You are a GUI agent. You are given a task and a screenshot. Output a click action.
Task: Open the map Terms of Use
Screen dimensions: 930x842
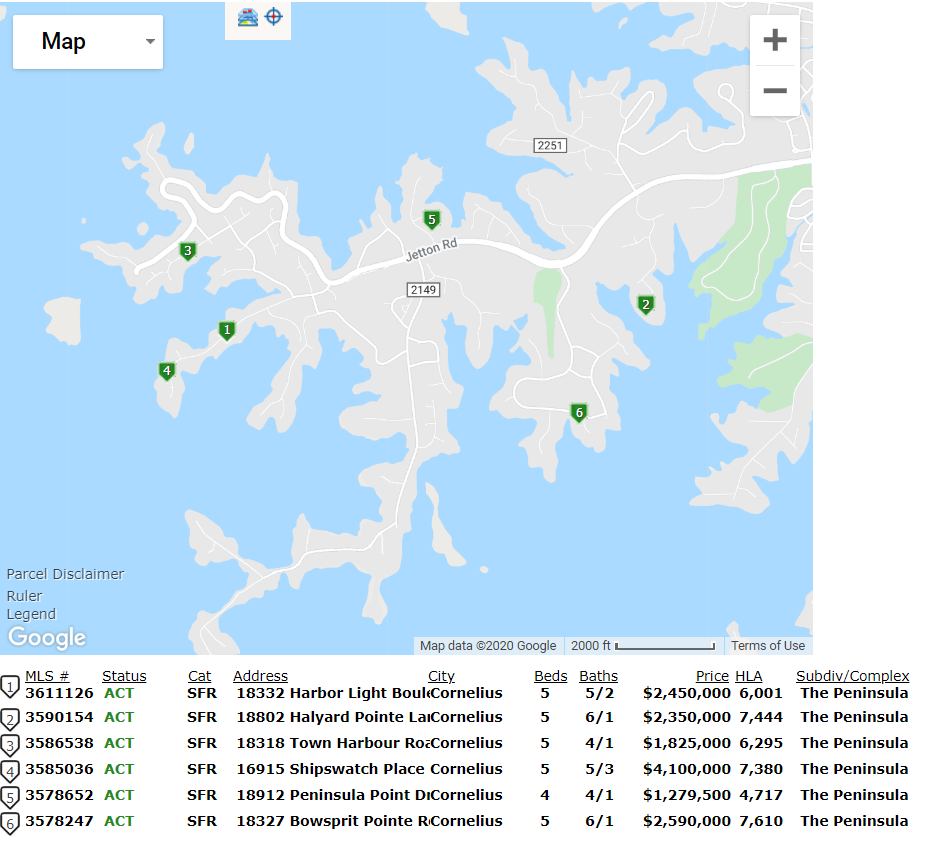click(767, 646)
